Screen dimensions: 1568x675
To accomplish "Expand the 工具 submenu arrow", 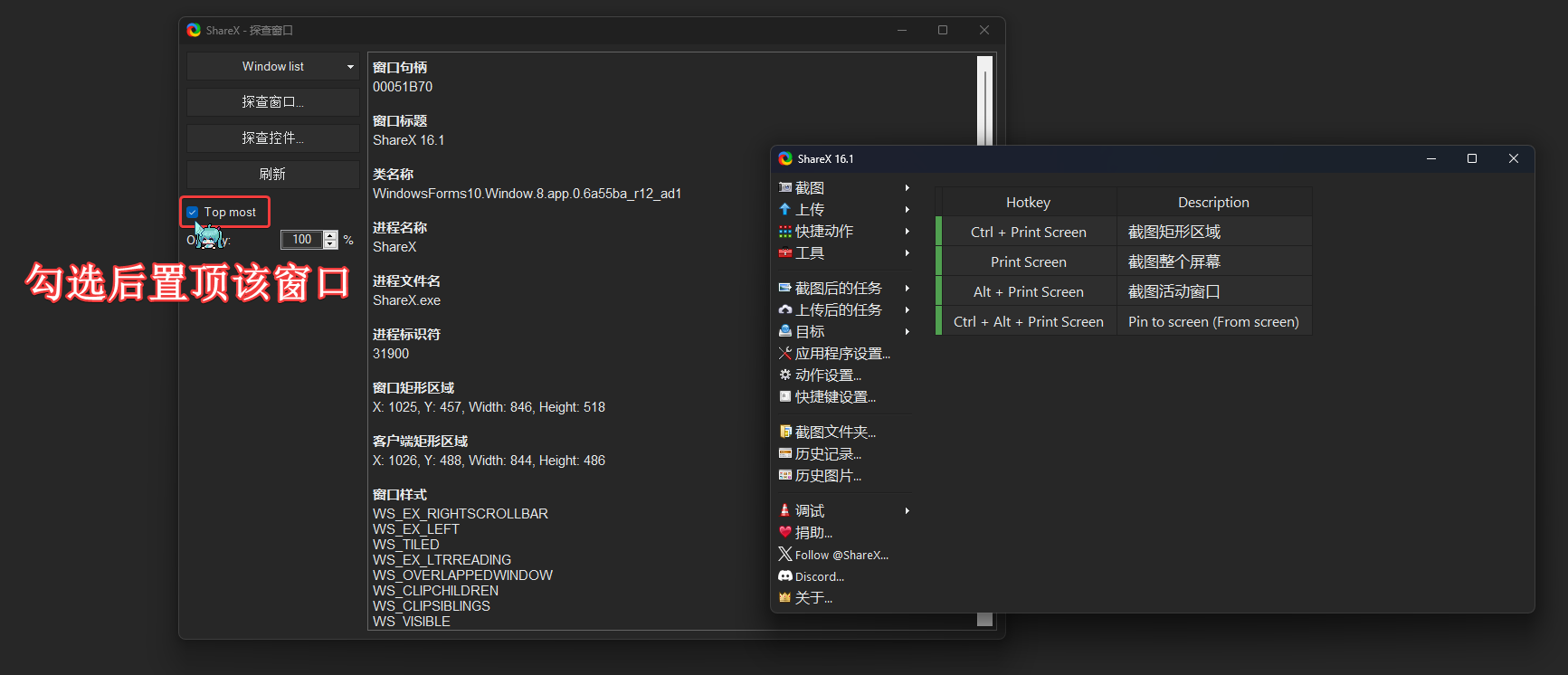I will pyautogui.click(x=907, y=252).
